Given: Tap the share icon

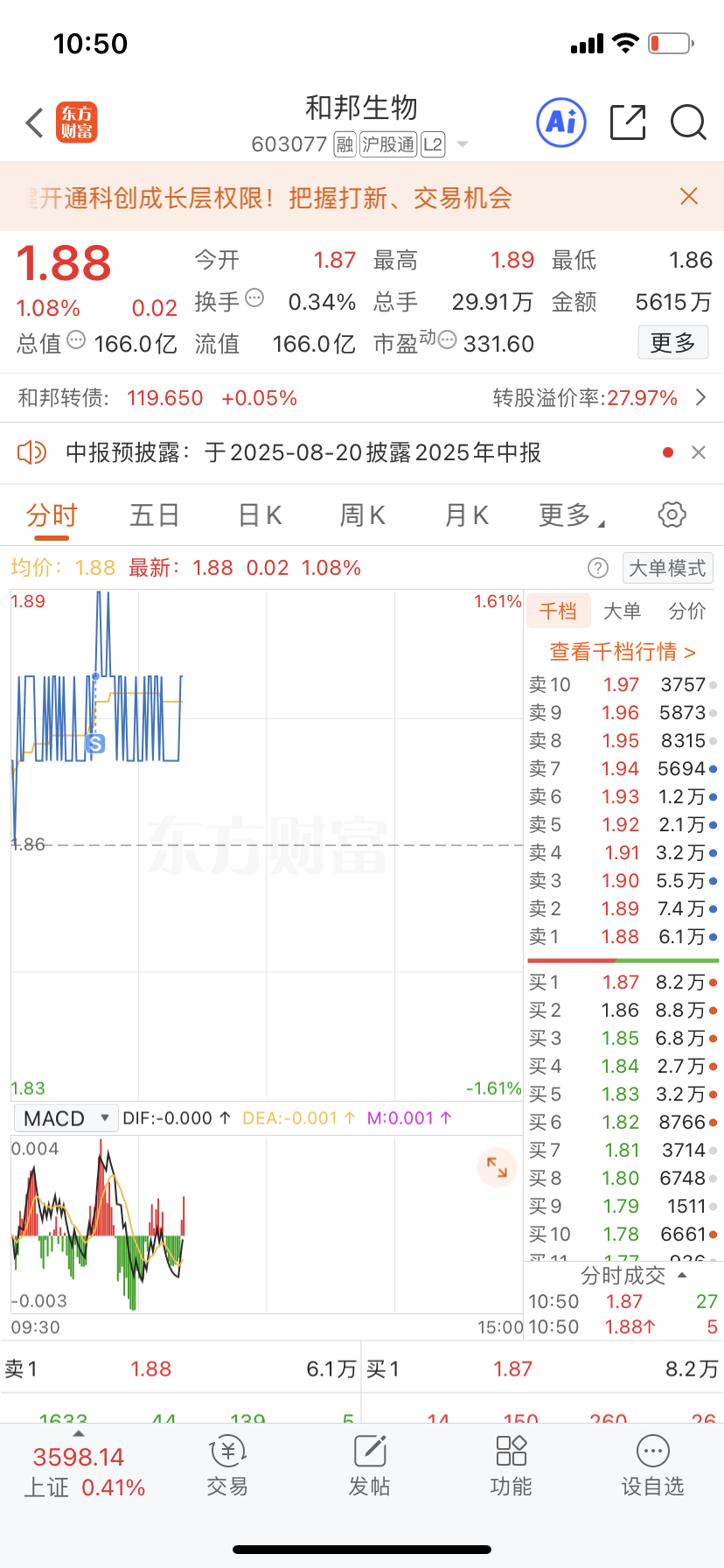Looking at the screenshot, I should 627,122.
